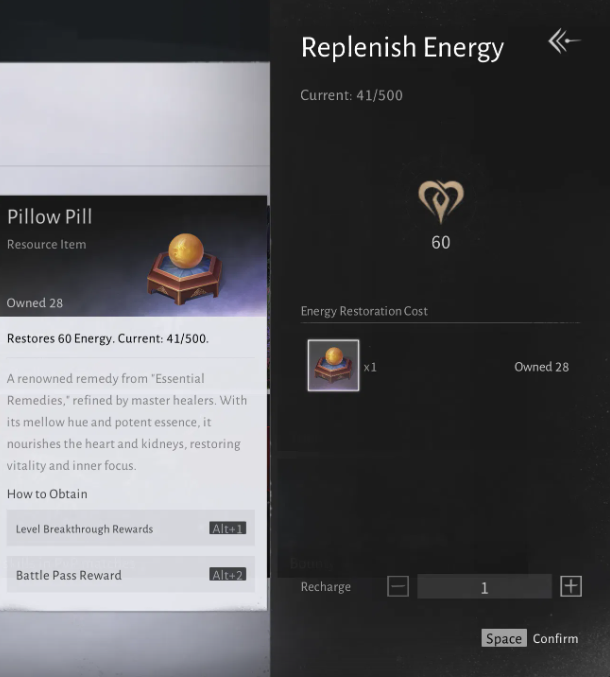Click the "60" energy value below heart icon

click(441, 242)
